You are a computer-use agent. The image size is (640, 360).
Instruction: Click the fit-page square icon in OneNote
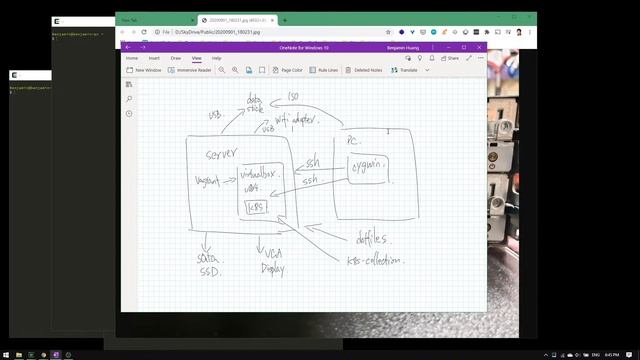click(262, 70)
